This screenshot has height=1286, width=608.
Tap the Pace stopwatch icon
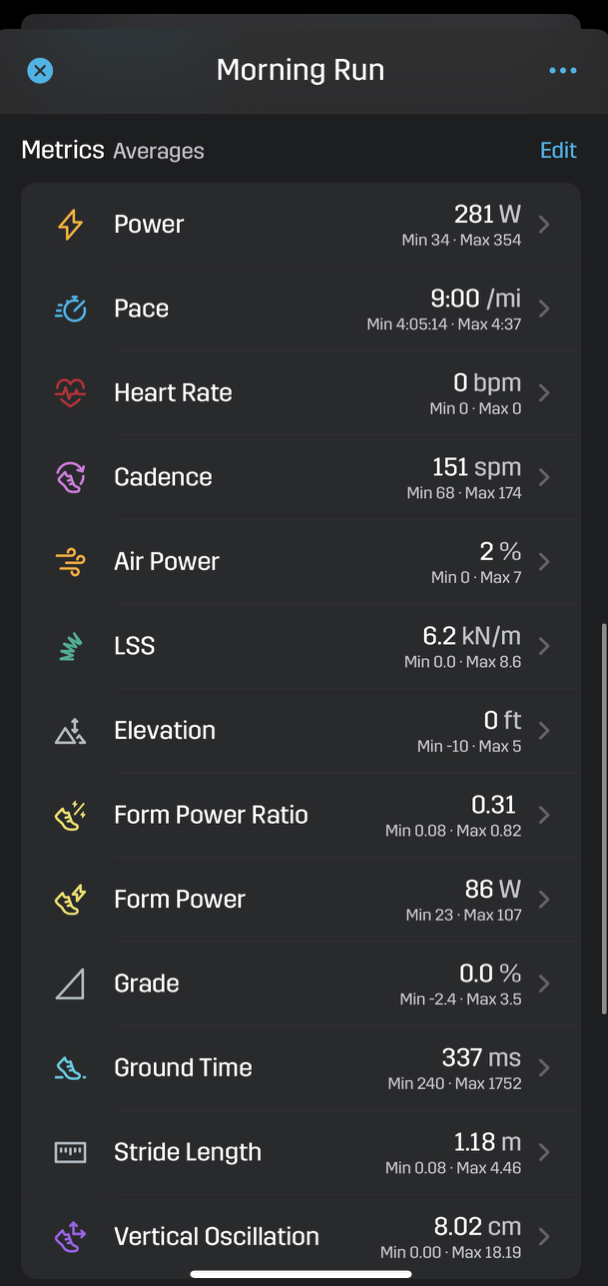[70, 309]
